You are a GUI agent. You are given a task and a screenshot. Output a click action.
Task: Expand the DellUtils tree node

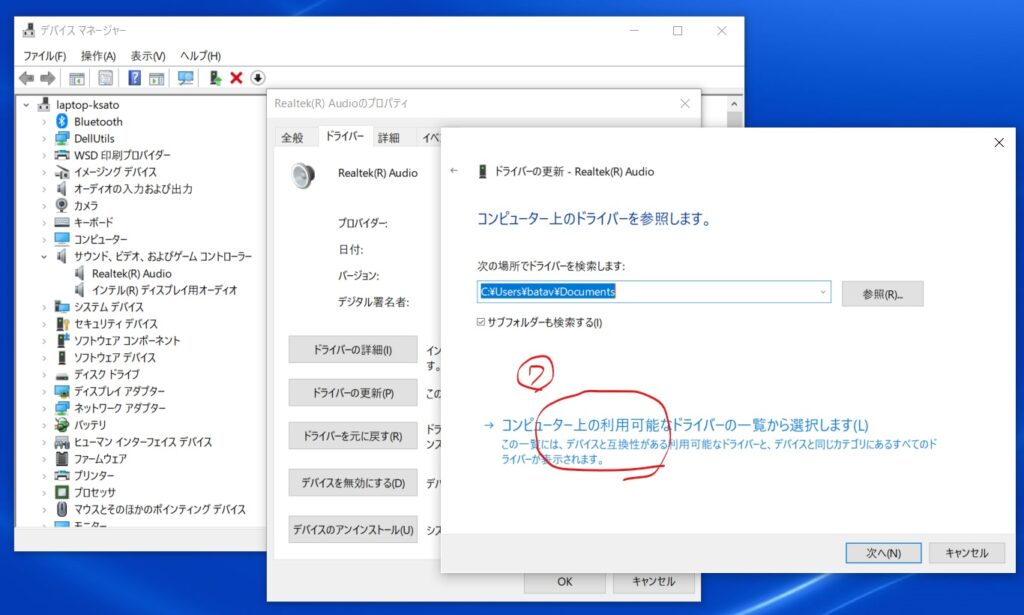coord(44,138)
